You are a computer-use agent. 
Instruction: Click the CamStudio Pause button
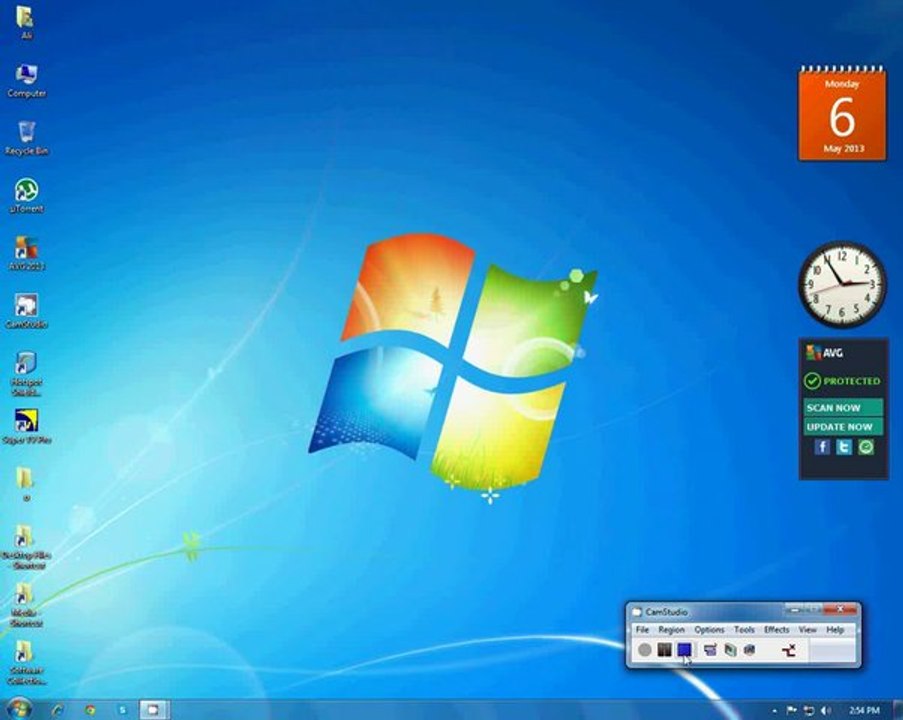[665, 650]
